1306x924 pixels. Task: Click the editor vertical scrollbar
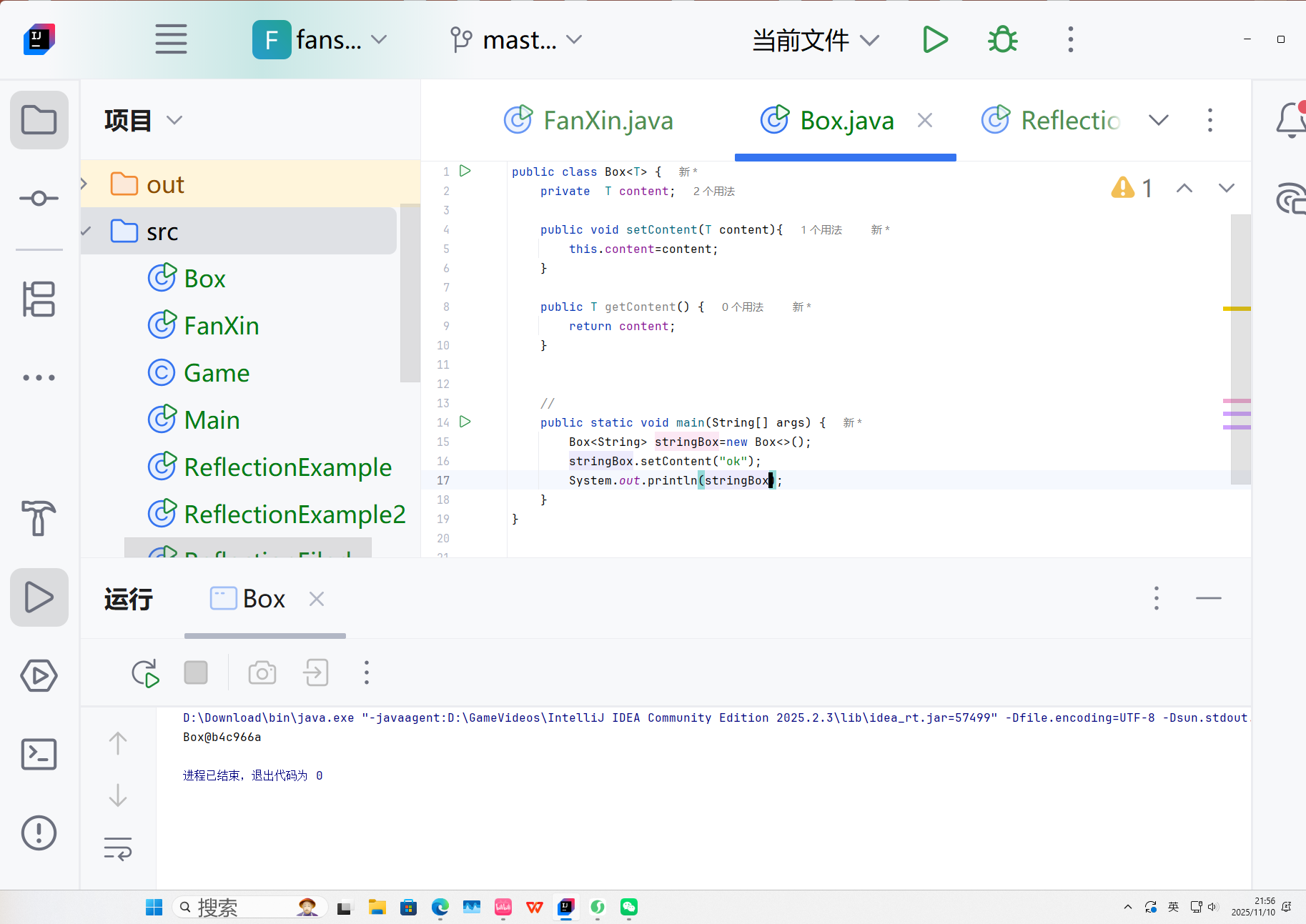[1241, 349]
